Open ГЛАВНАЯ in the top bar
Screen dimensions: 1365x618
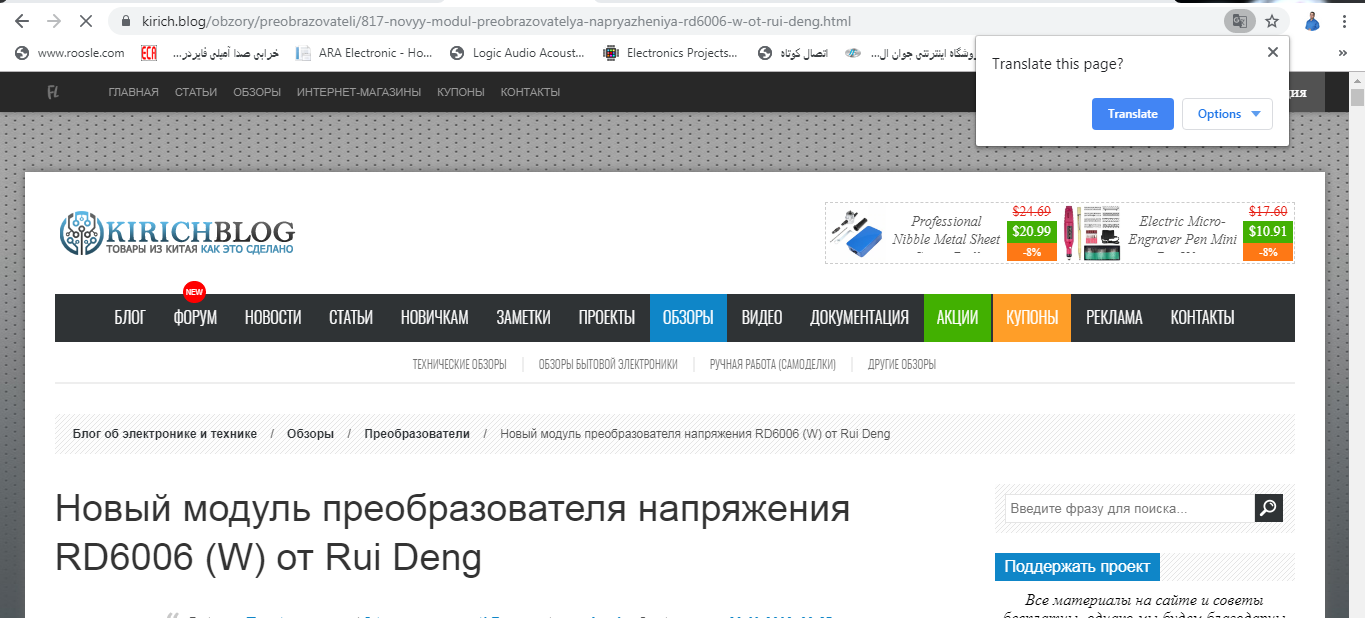[133, 92]
